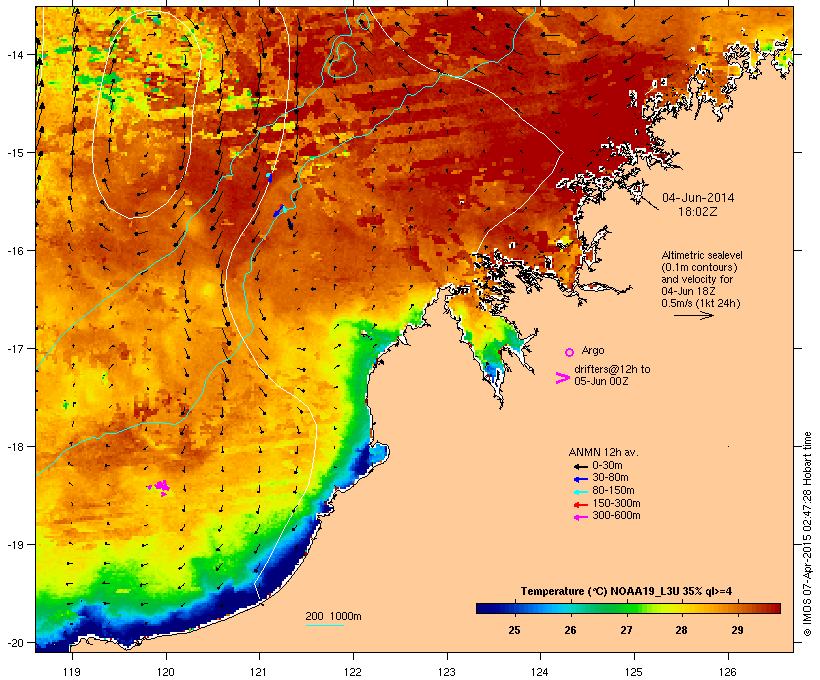Click the magenta 300-600m legend arrow
Image resolution: width=820 pixels, height=680 pixels.
pos(580,517)
